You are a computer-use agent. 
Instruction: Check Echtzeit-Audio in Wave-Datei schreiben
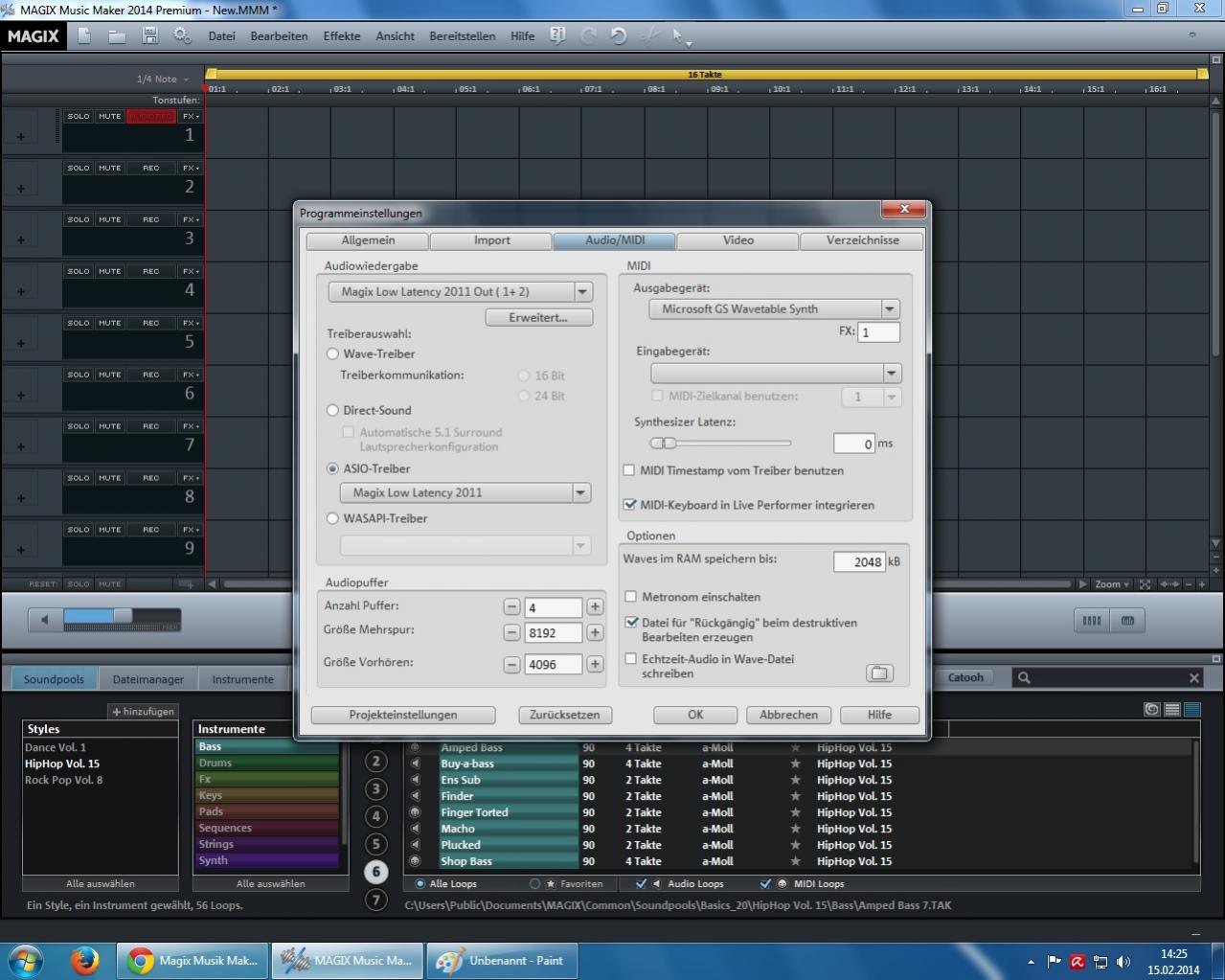tap(631, 659)
